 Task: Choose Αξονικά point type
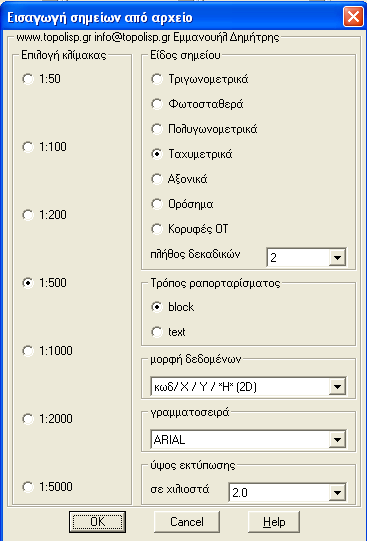point(157,179)
